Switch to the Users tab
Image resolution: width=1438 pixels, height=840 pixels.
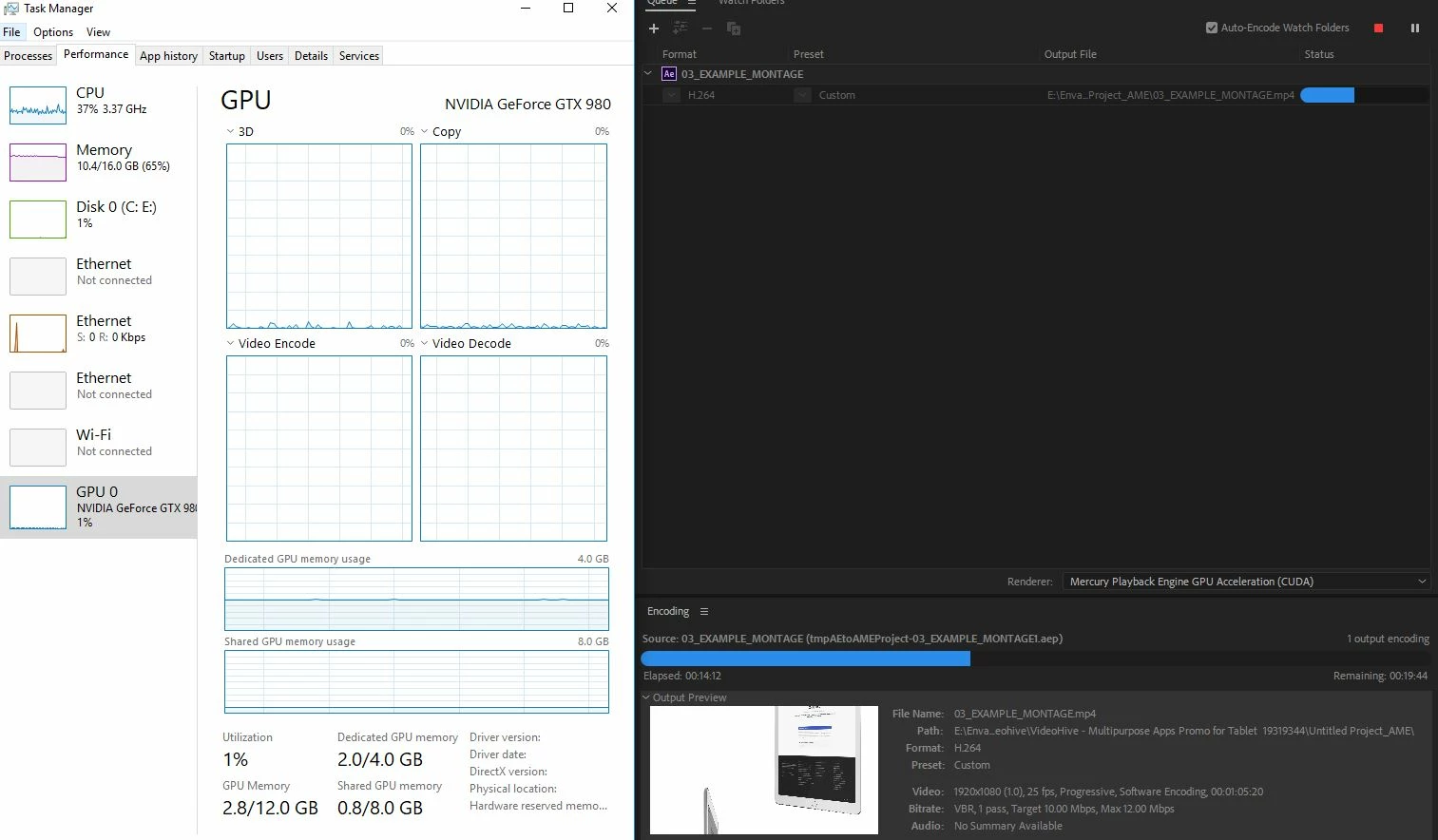[x=270, y=56]
